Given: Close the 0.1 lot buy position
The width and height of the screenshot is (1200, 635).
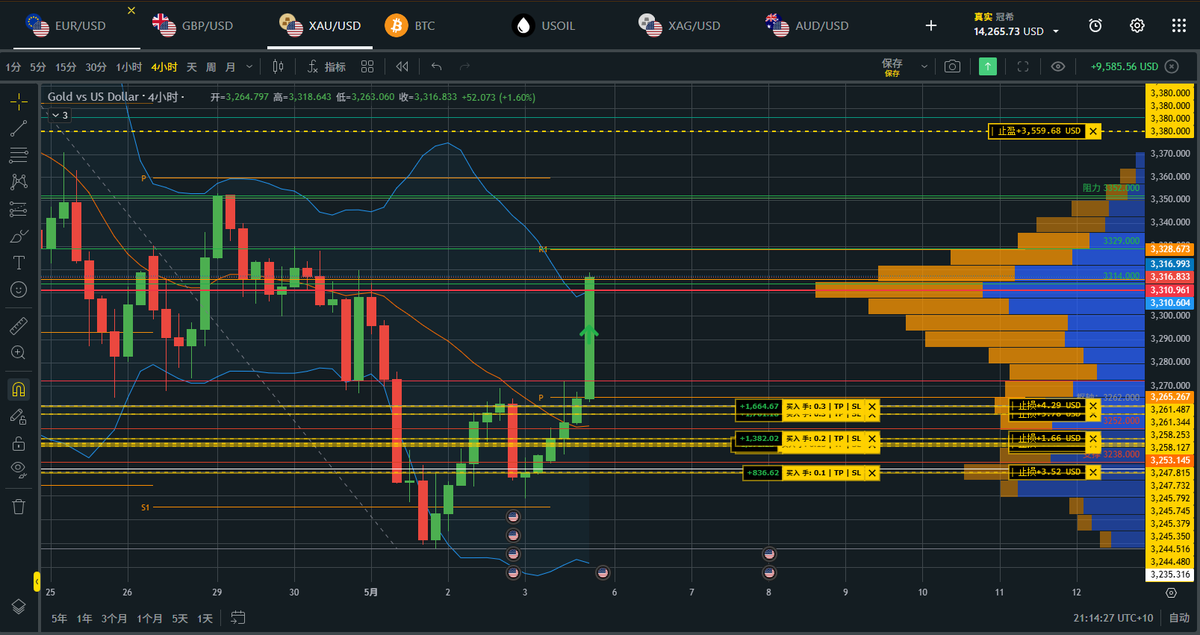Looking at the screenshot, I should coord(872,472).
